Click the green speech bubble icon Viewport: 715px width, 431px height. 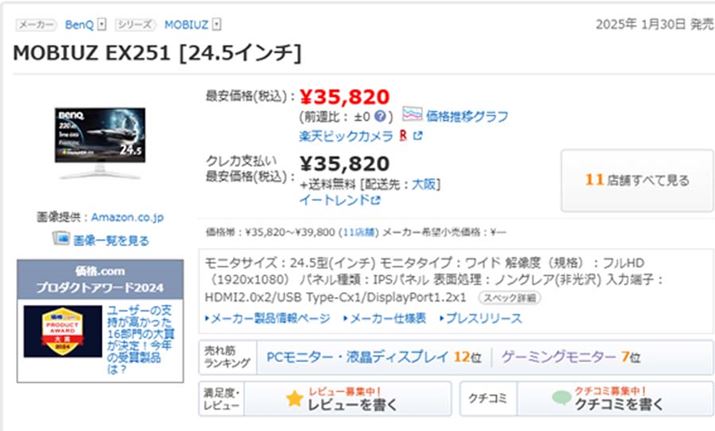click(x=559, y=399)
